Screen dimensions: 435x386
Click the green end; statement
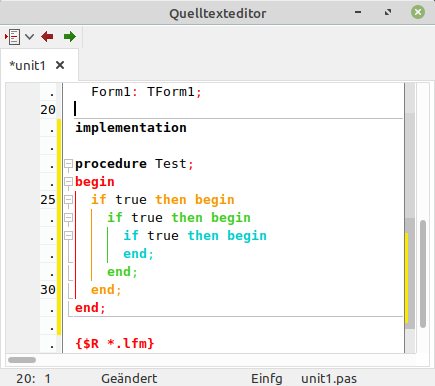click(x=122, y=272)
